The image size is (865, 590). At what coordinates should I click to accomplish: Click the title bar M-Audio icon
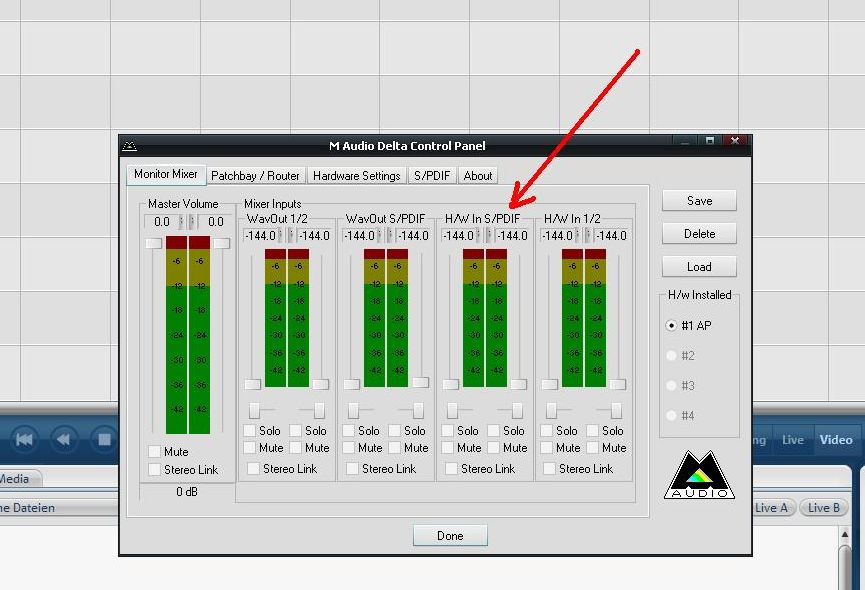129,146
